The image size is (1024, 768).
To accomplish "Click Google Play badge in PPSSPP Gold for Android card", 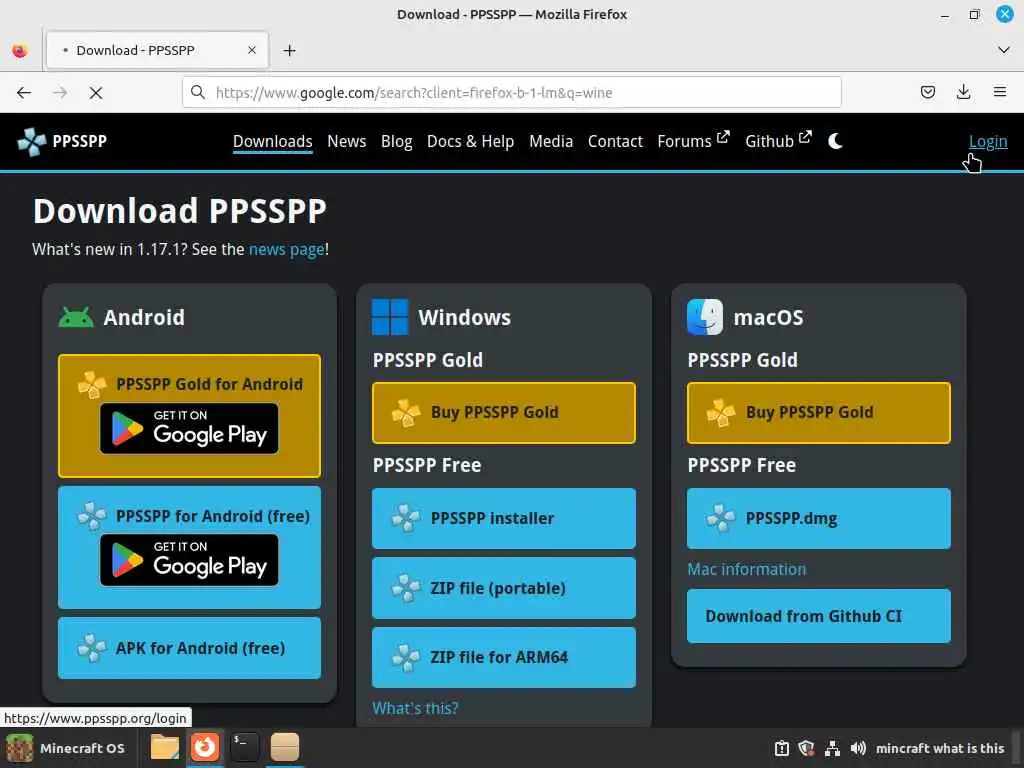I will coord(189,428).
